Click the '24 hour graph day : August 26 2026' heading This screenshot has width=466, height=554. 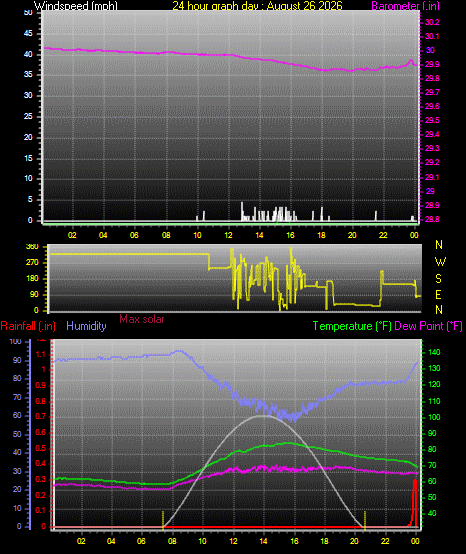coord(257,6)
